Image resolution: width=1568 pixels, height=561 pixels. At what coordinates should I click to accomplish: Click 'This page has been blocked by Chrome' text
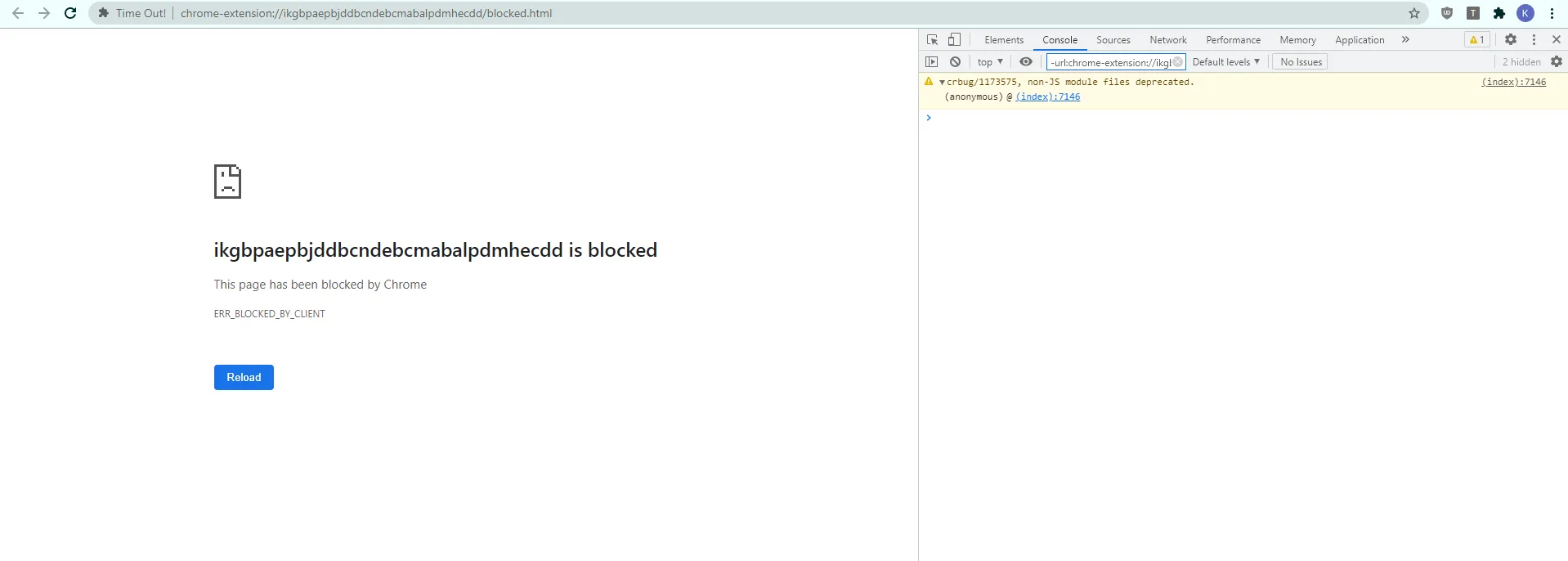coord(320,285)
